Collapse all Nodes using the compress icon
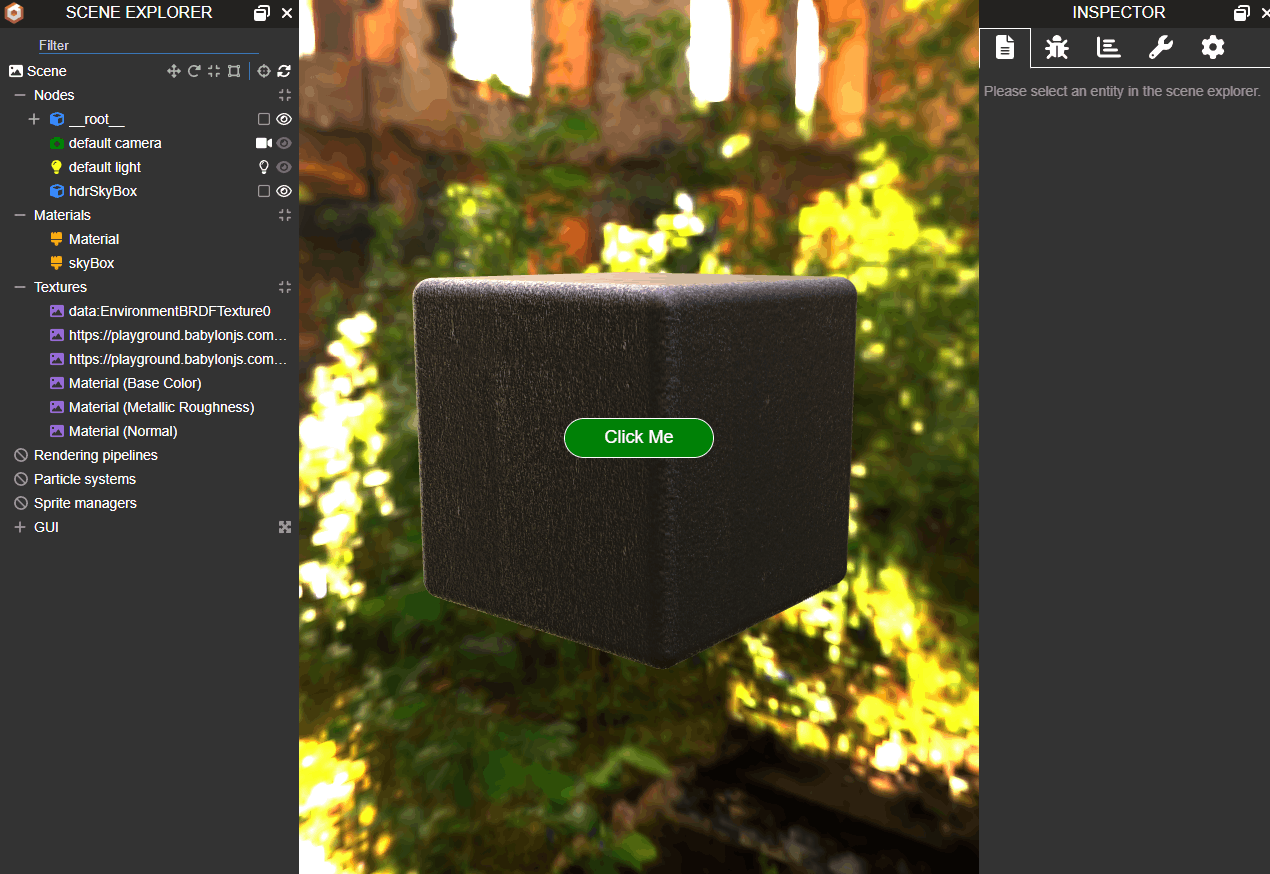 coord(285,95)
